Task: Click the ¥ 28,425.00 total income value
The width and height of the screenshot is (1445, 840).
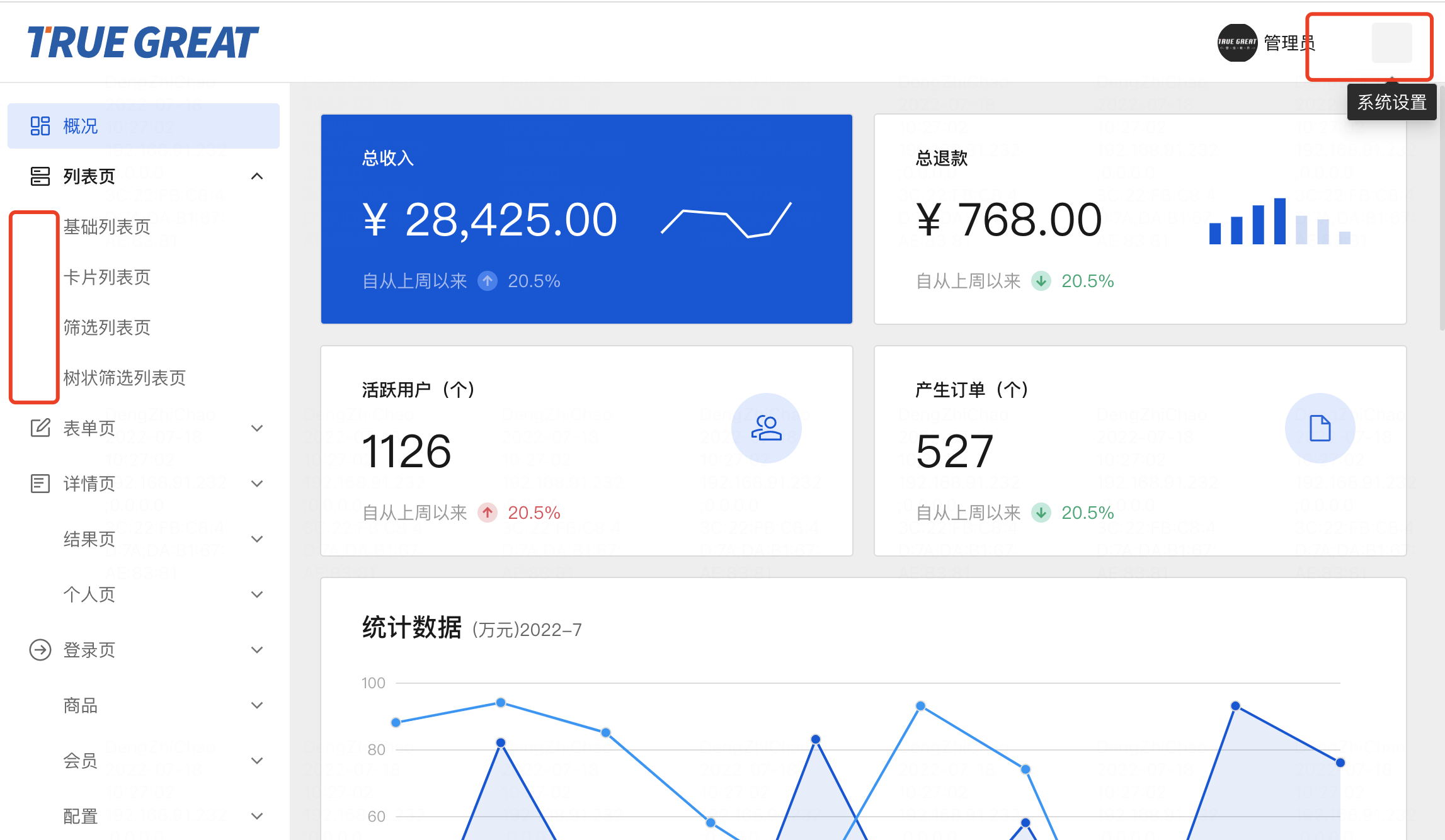Action: [x=490, y=220]
